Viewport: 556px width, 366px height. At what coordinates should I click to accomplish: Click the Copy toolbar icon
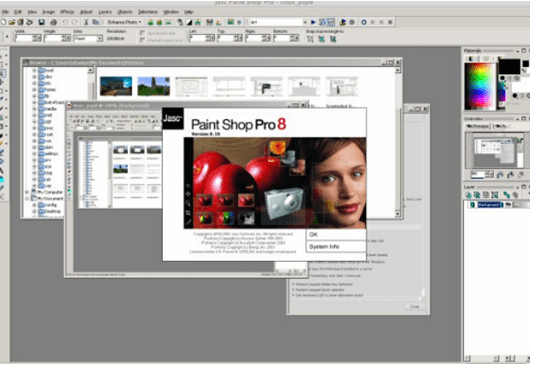coord(95,22)
